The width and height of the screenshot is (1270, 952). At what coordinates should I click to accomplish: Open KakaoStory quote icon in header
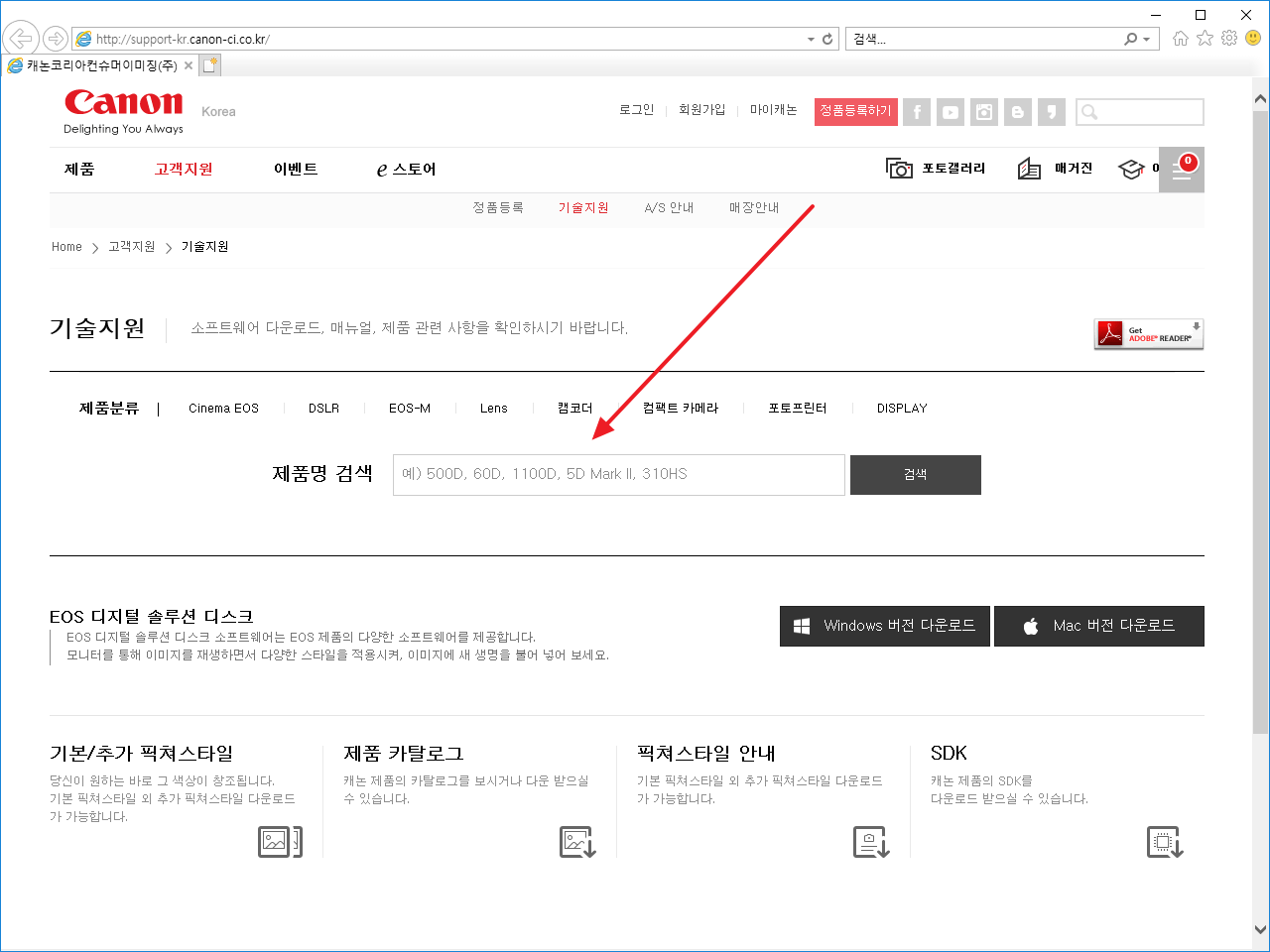coord(1052,112)
